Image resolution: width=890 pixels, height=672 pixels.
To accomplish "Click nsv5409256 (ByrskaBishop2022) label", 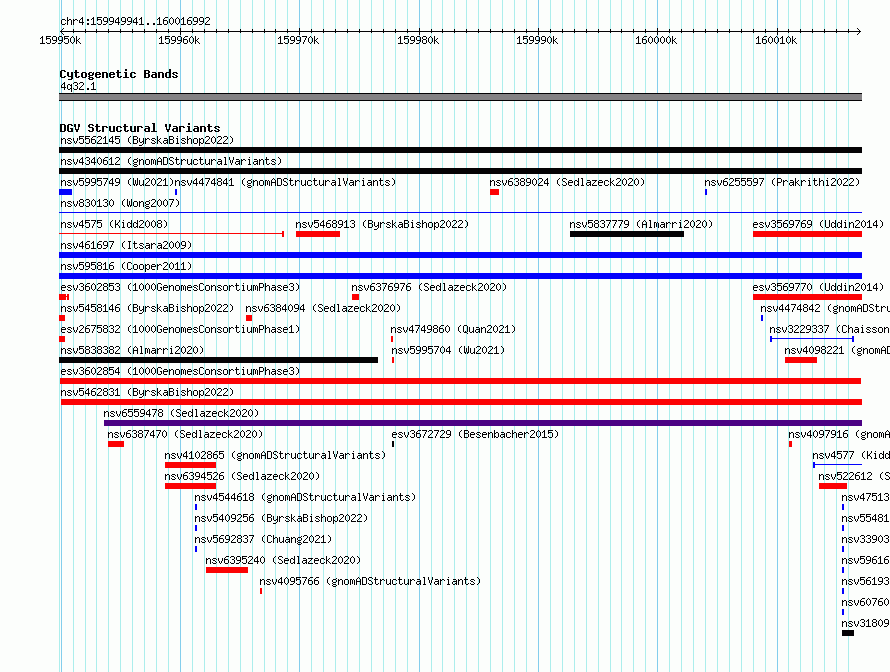I will click(281, 518).
